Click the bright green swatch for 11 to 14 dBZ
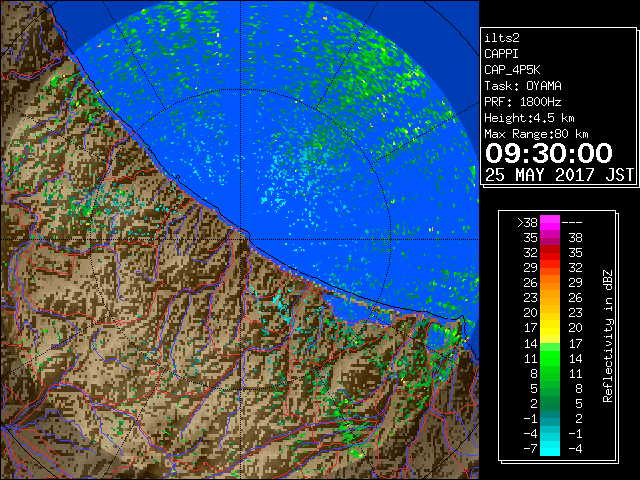This screenshot has width=640, height=480. pyautogui.click(x=550, y=358)
